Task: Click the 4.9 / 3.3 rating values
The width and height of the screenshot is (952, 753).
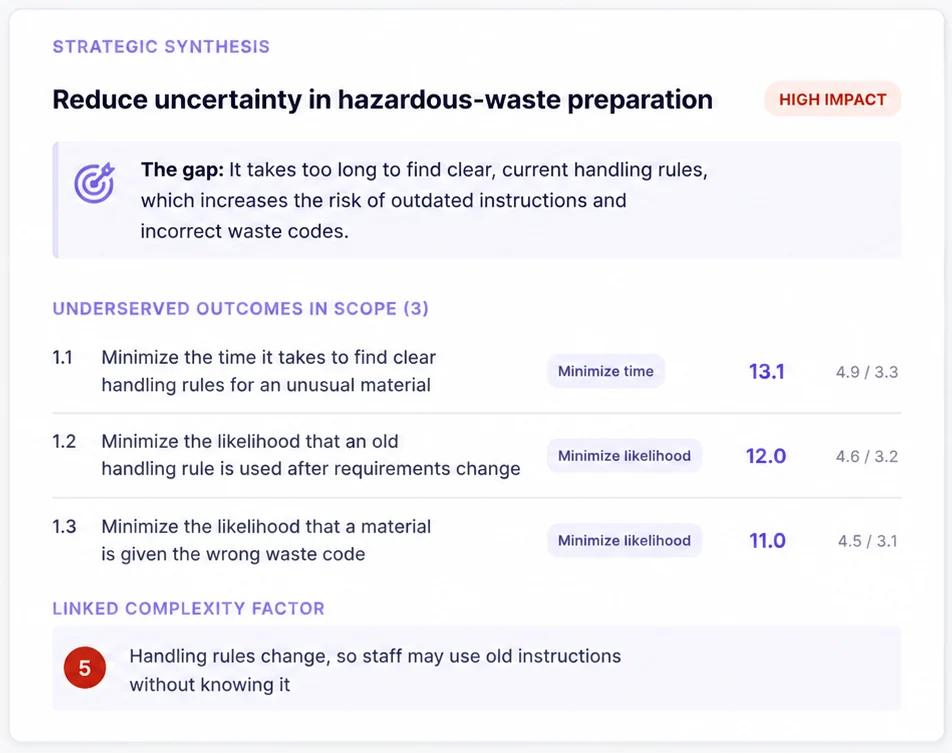Action: coord(866,372)
